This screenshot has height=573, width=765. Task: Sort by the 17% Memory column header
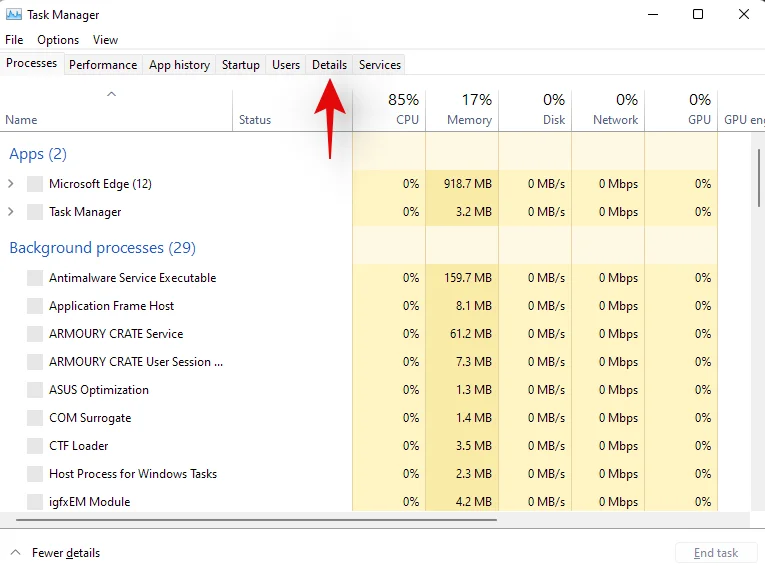point(462,111)
